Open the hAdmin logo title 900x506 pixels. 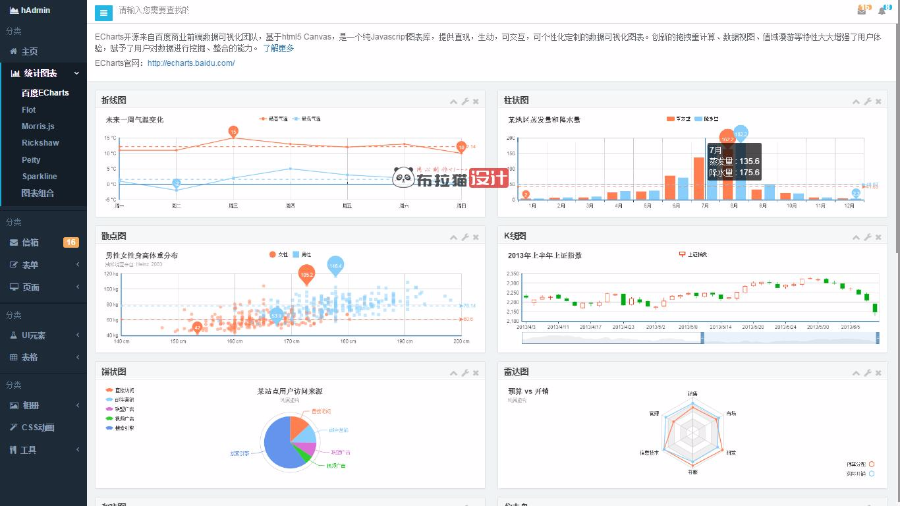(x=30, y=10)
